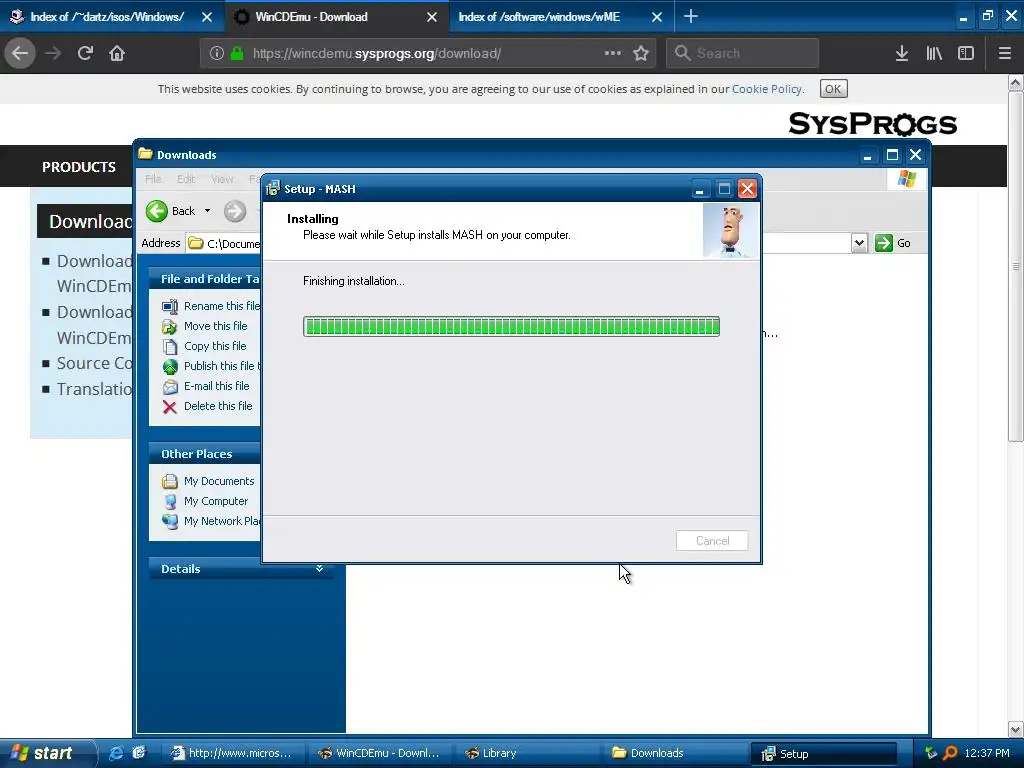Image resolution: width=1024 pixels, height=768 pixels.
Task: Open My Network Places link
Action: click(x=222, y=521)
